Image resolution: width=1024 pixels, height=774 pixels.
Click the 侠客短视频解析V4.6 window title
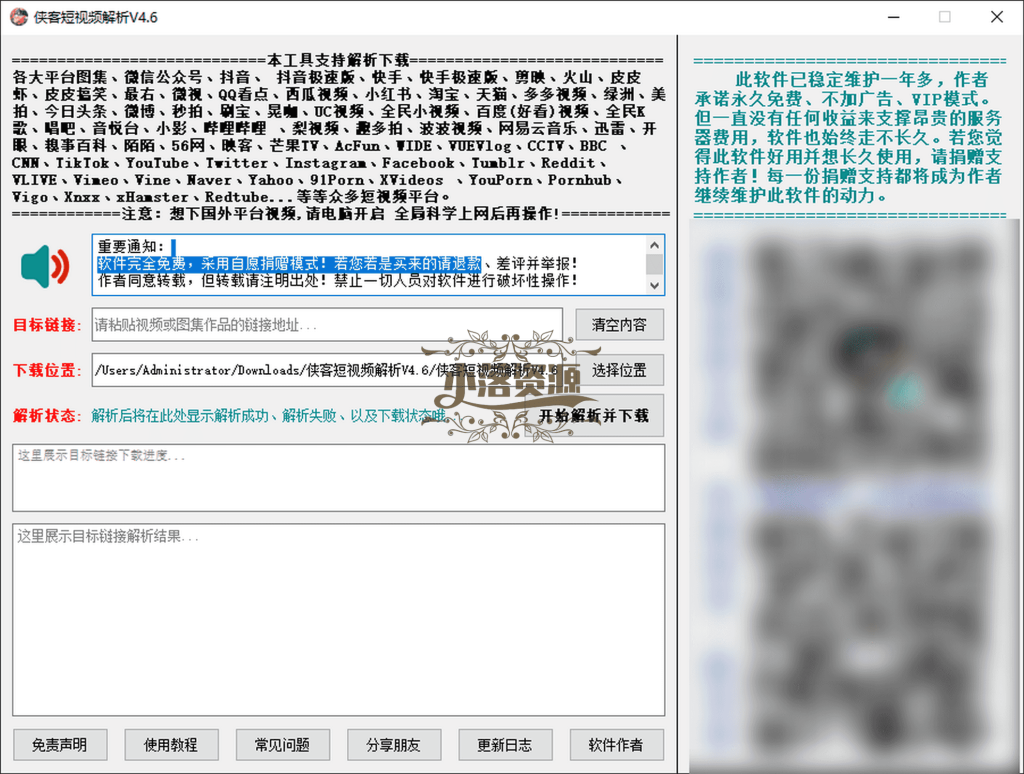[96, 18]
